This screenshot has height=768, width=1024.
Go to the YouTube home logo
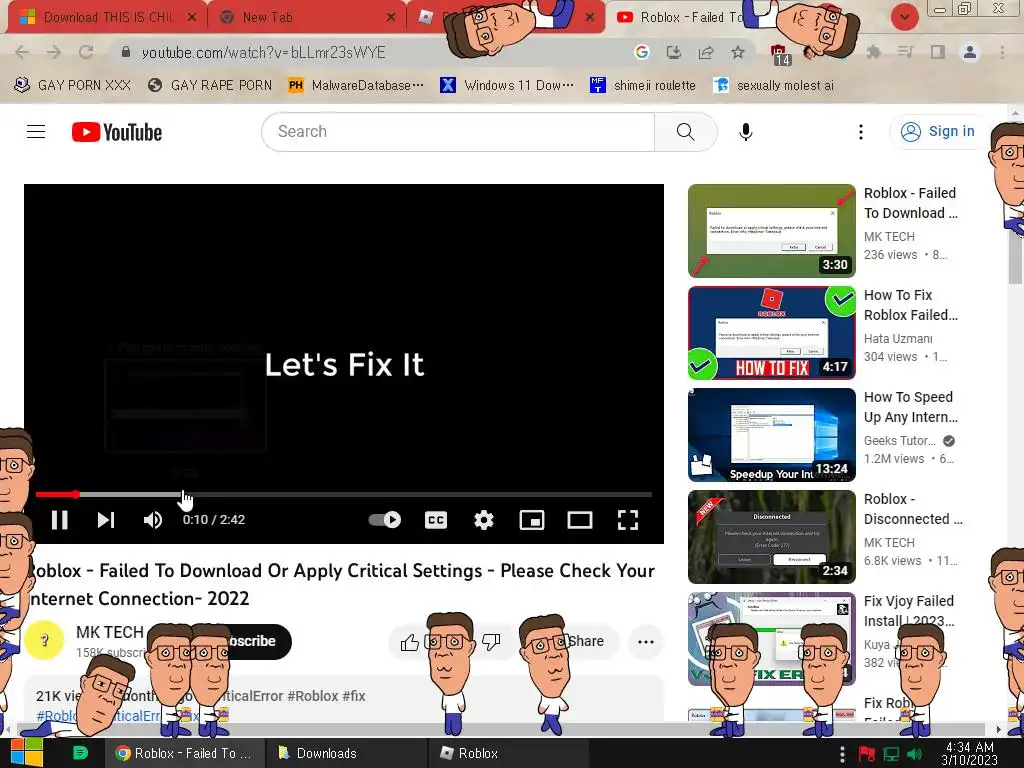(117, 132)
